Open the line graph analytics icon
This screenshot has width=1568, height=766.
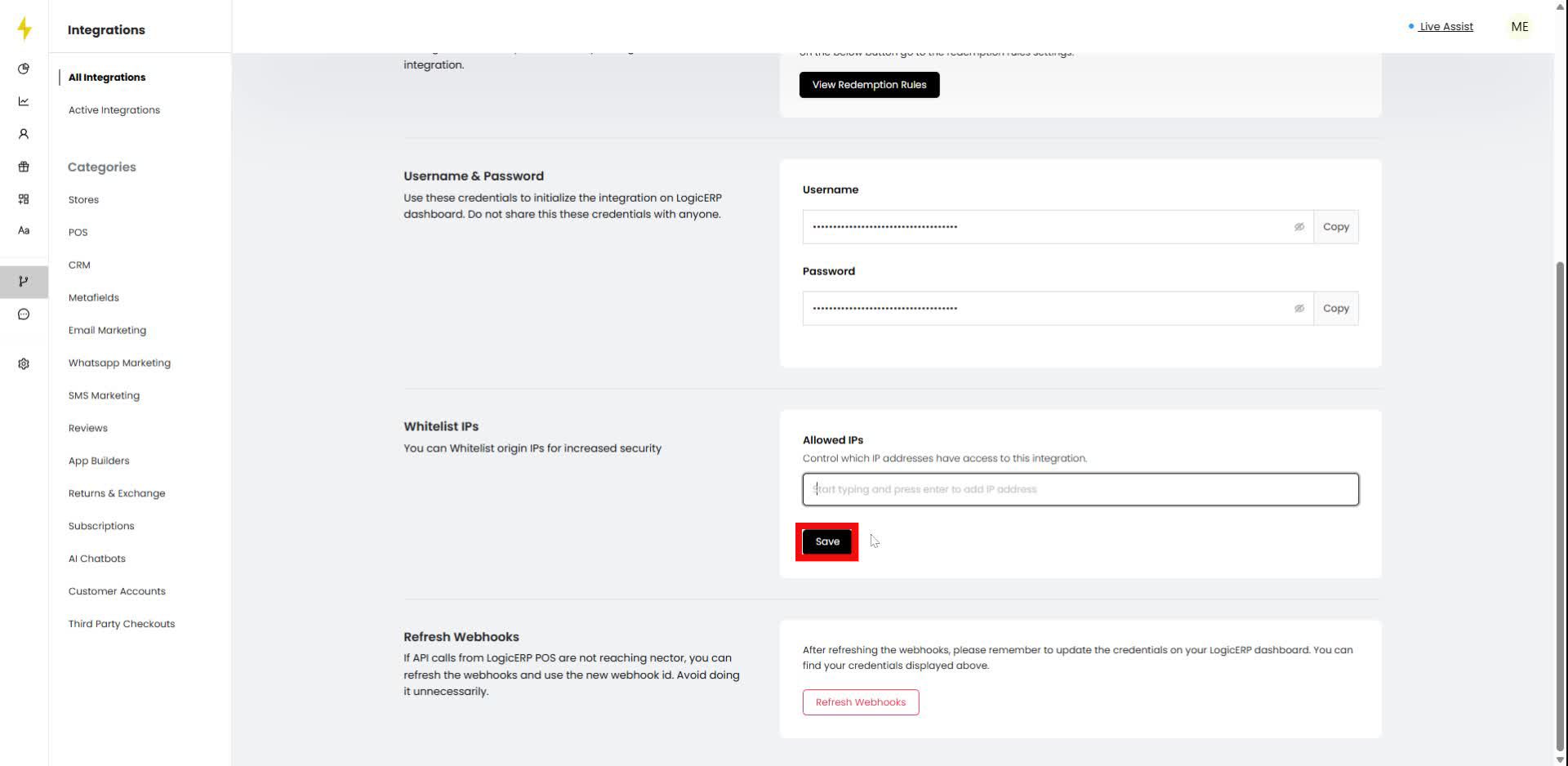tap(24, 101)
